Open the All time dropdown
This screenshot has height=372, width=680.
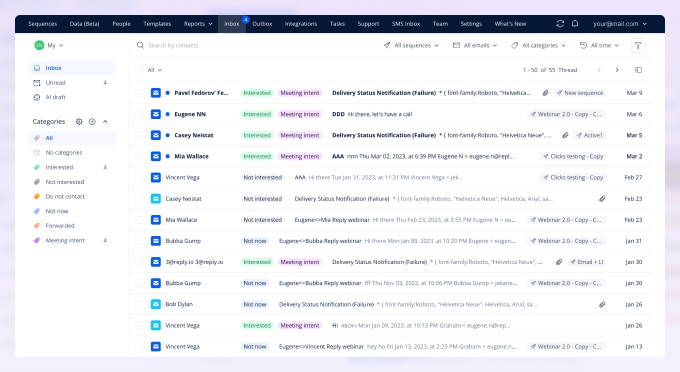click(x=599, y=45)
